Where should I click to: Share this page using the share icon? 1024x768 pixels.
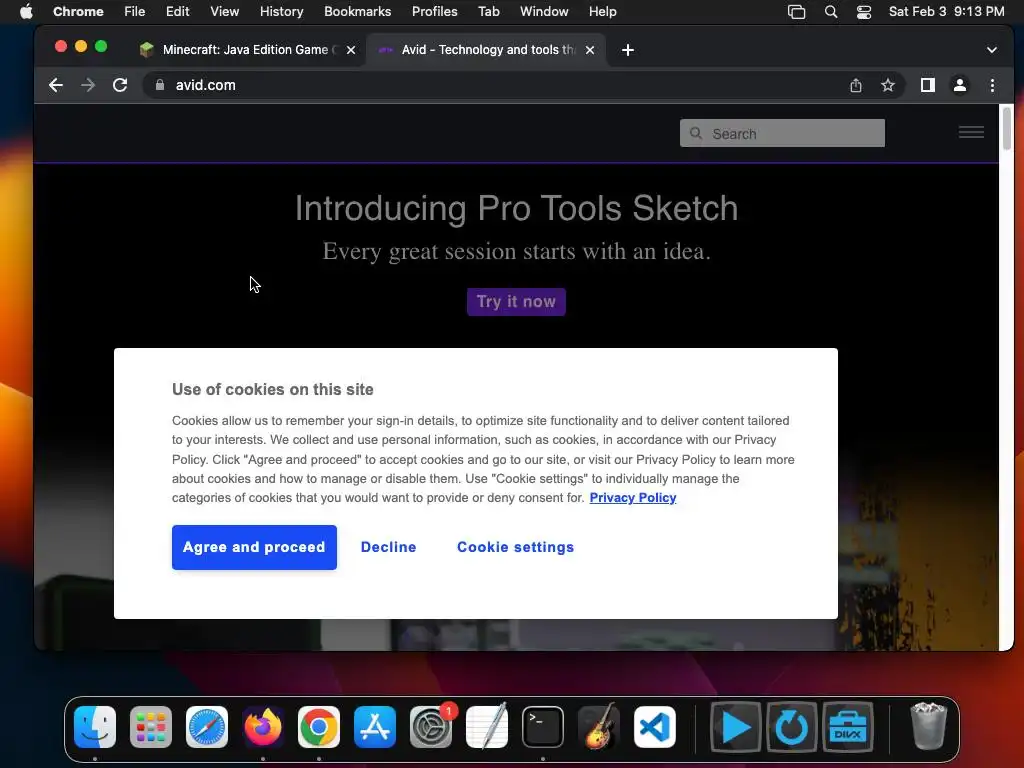[x=856, y=85]
